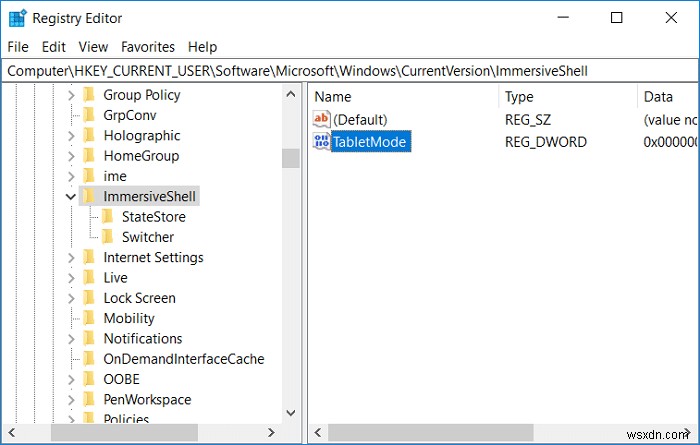The height and width of the screenshot is (445, 700).
Task: Expand the Holographic key
Action: pyautogui.click(x=71, y=136)
